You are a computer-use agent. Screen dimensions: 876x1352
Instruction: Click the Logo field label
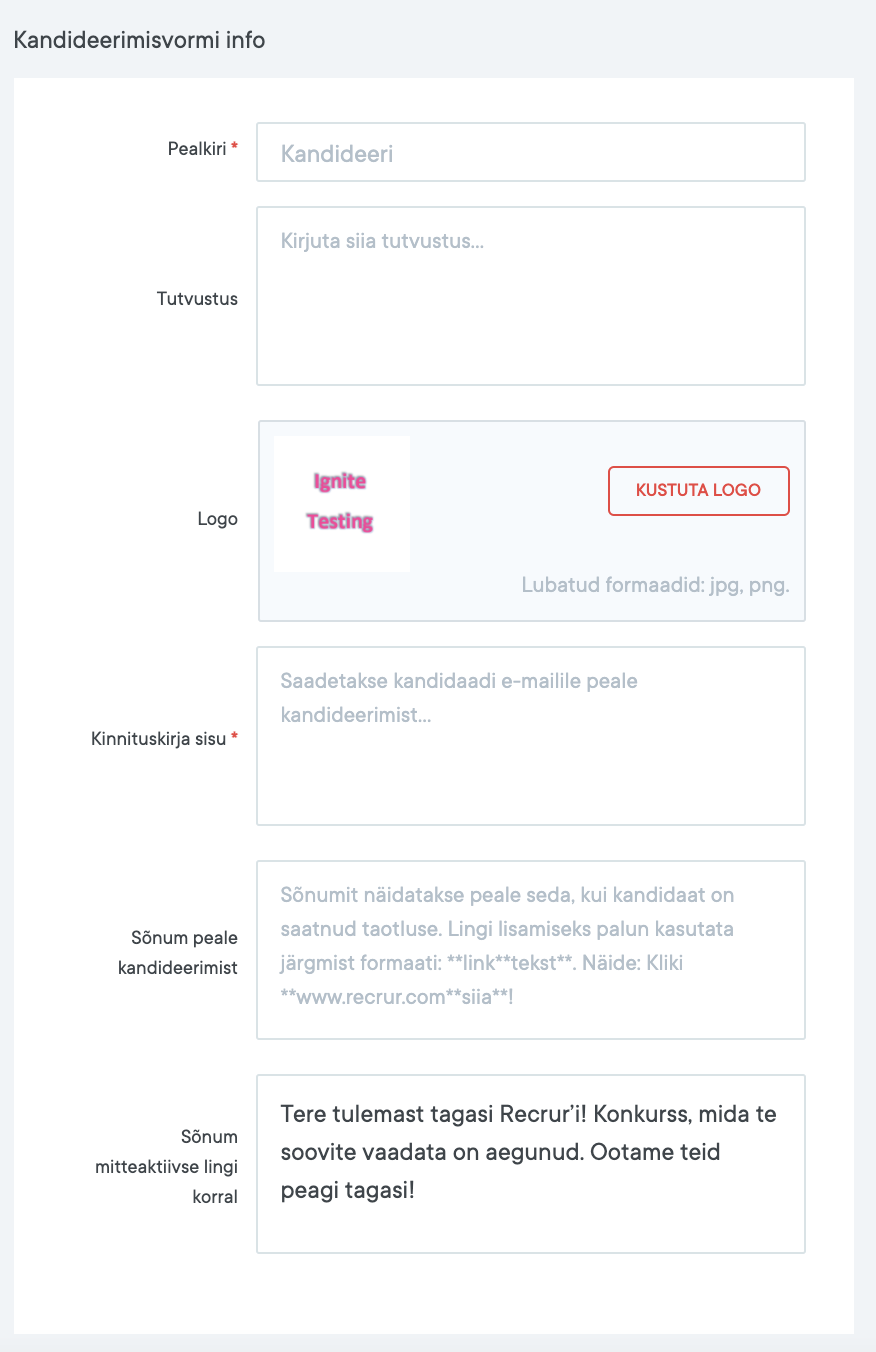[x=217, y=520]
